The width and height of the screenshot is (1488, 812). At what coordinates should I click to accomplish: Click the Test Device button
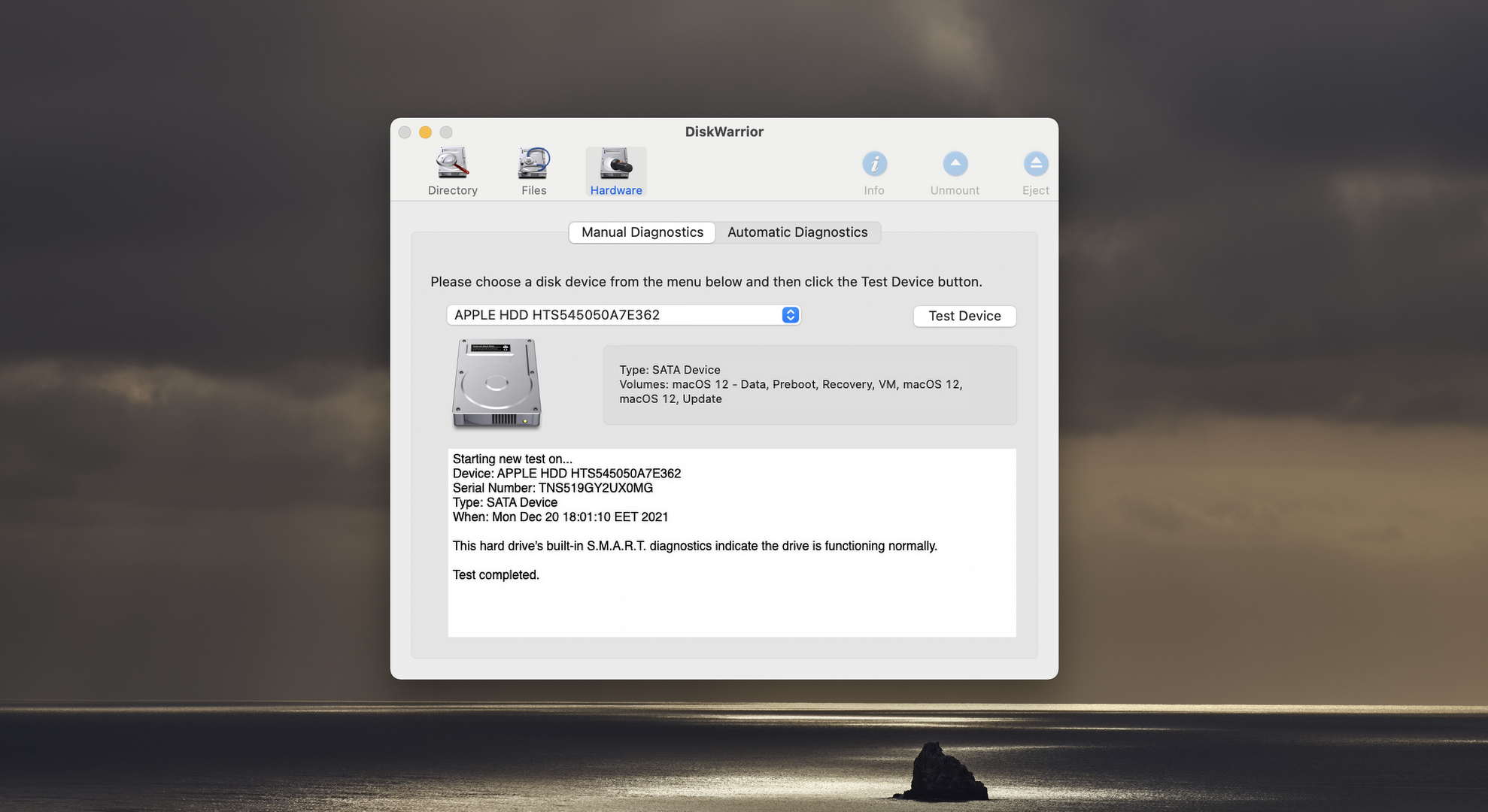click(964, 316)
